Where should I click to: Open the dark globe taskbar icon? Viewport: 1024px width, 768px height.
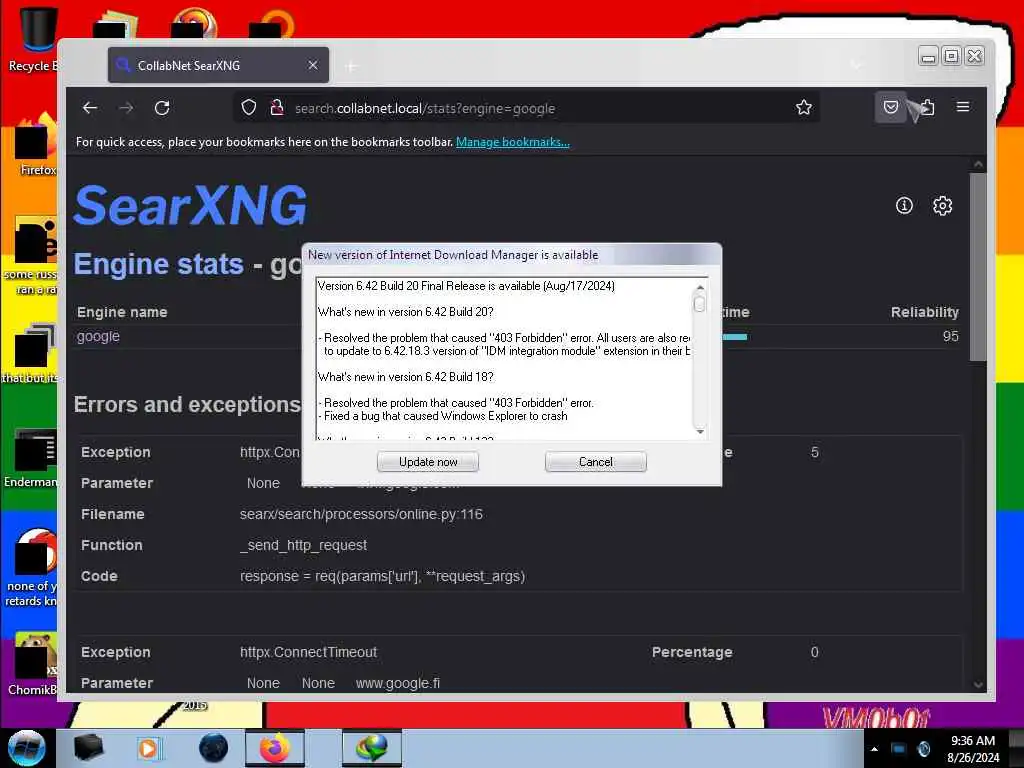214,748
